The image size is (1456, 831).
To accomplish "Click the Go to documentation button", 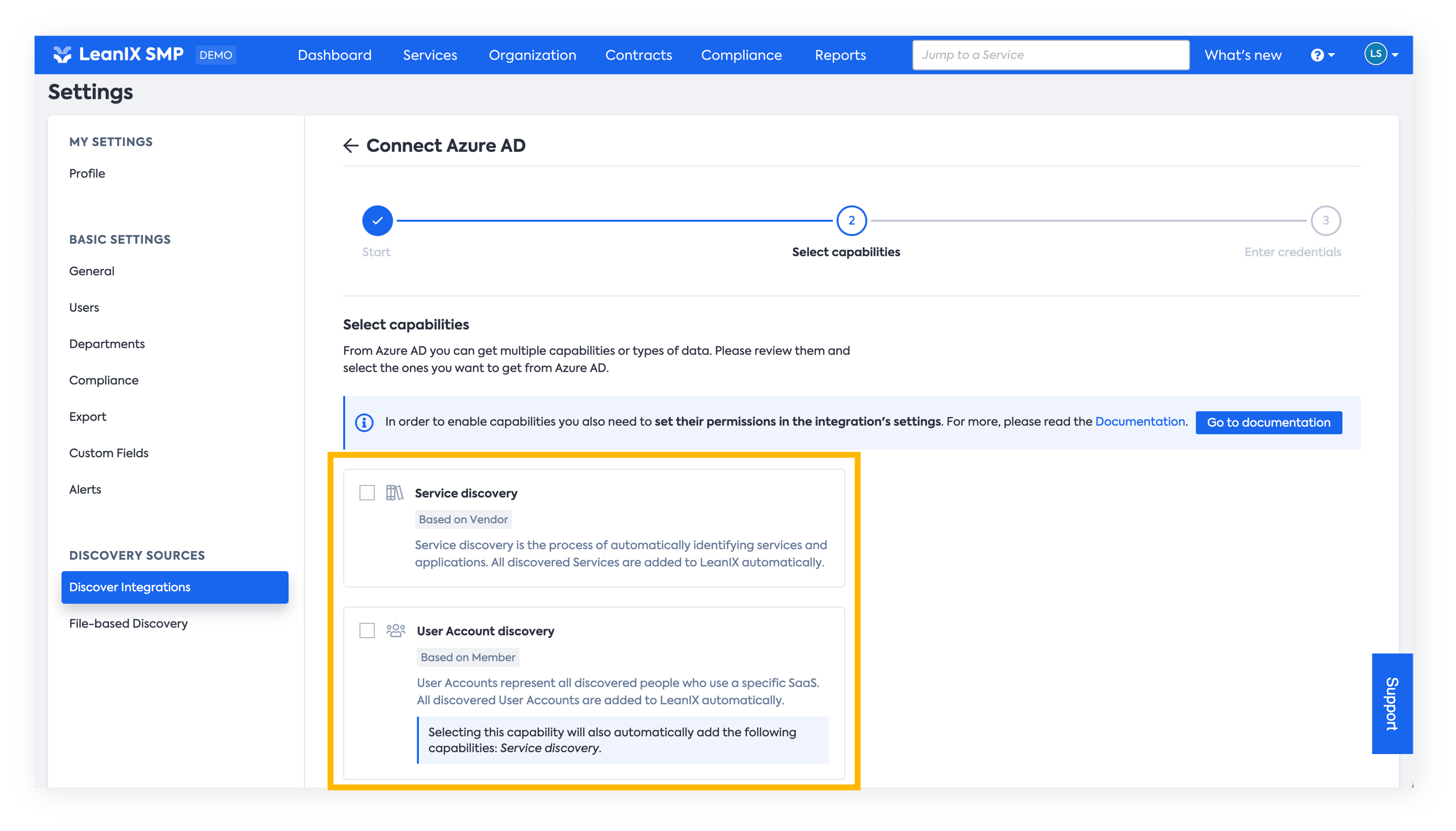I will pos(1268,422).
